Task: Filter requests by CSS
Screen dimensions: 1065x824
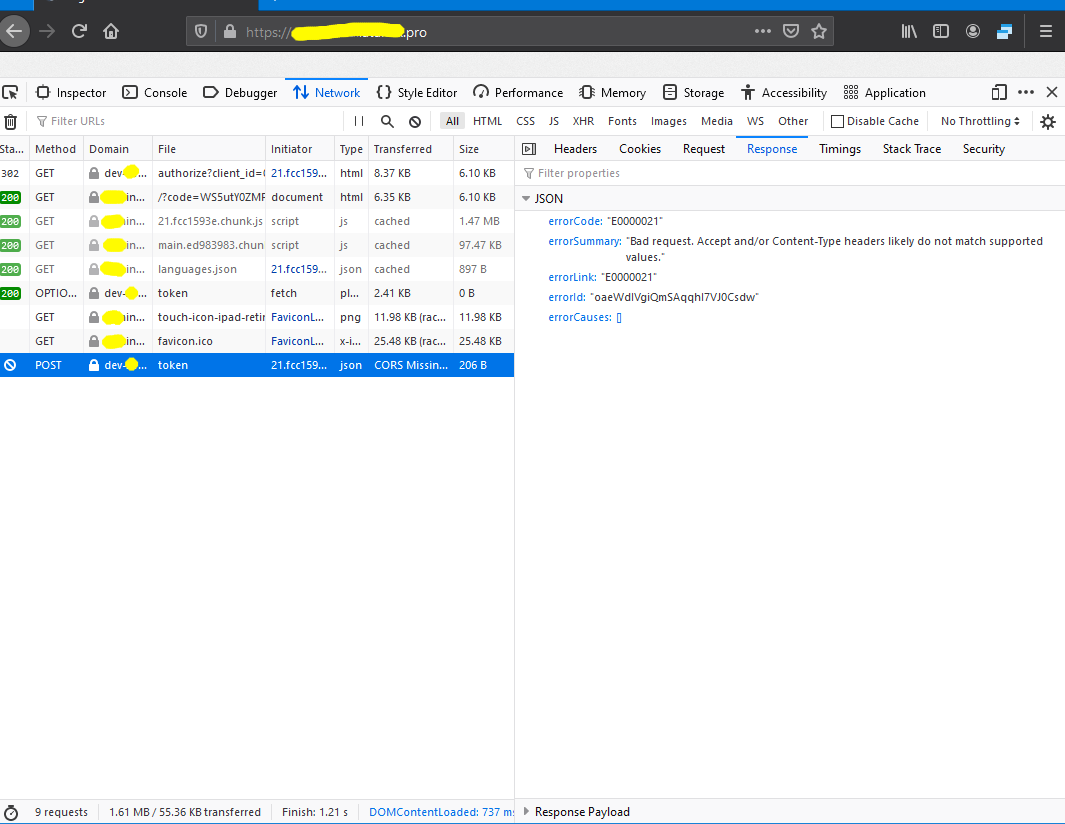Action: click(525, 121)
